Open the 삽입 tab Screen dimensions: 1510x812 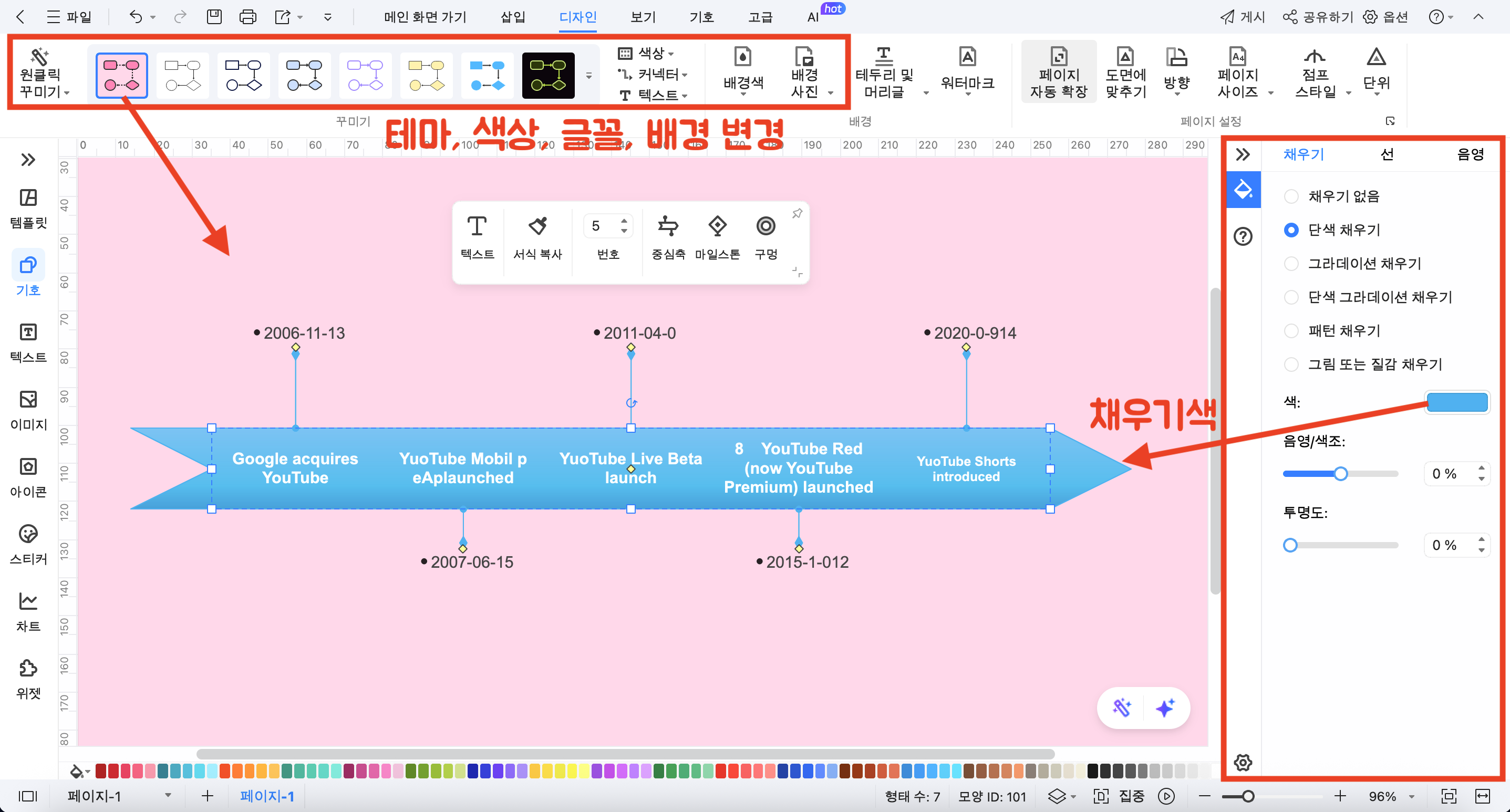[x=512, y=17]
